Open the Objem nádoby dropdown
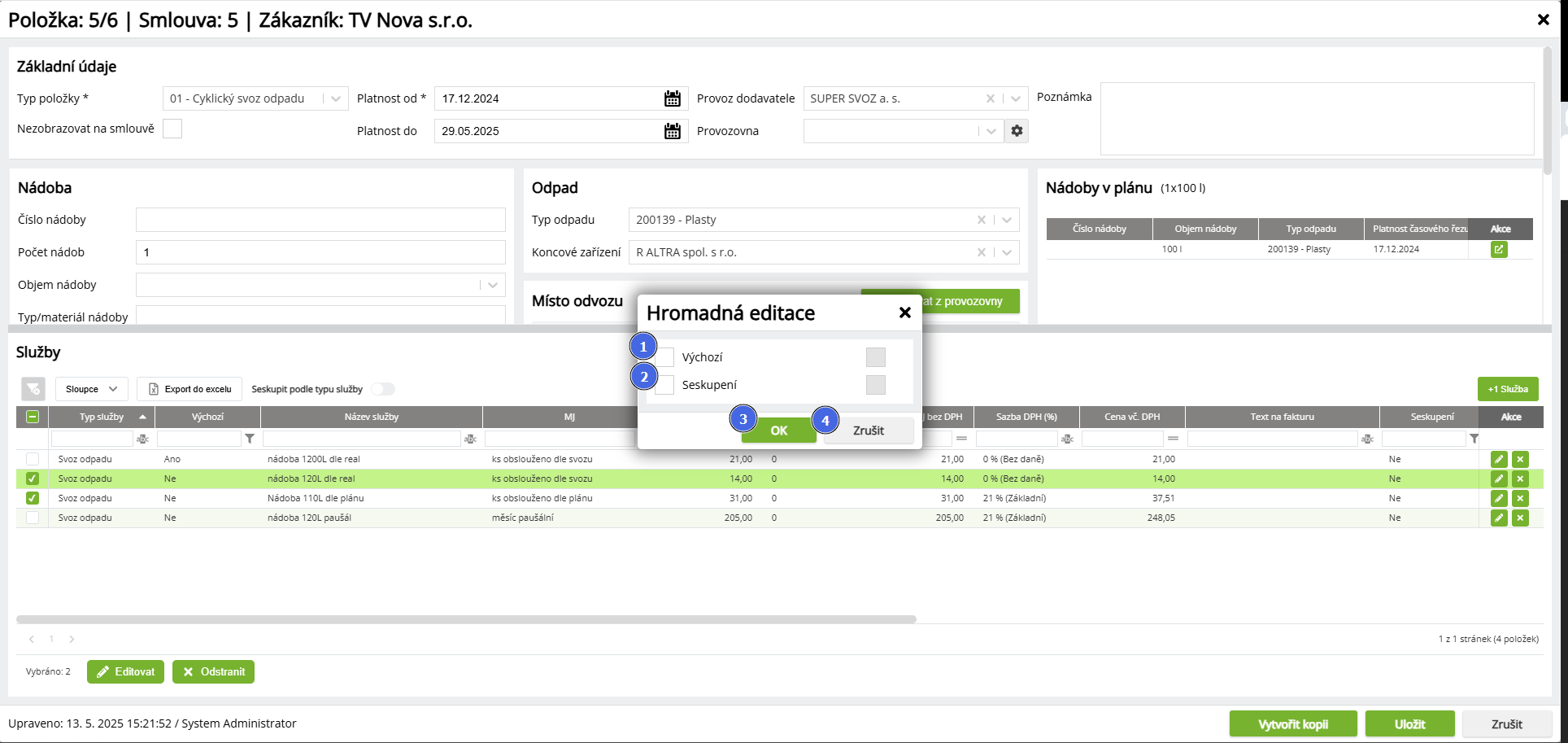 coord(320,285)
